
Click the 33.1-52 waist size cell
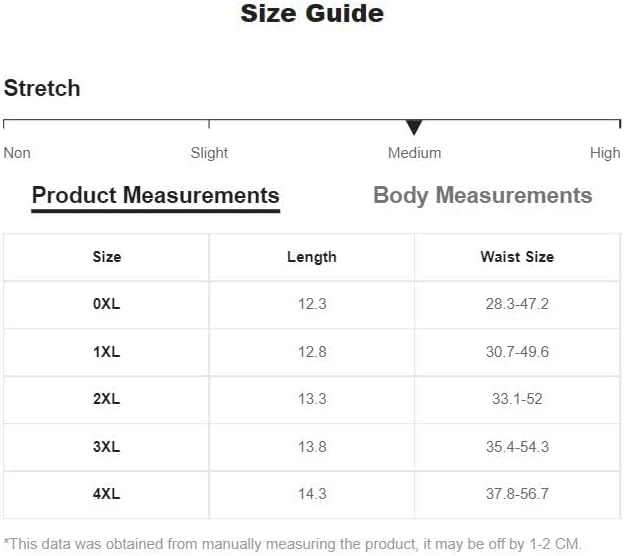pos(516,399)
